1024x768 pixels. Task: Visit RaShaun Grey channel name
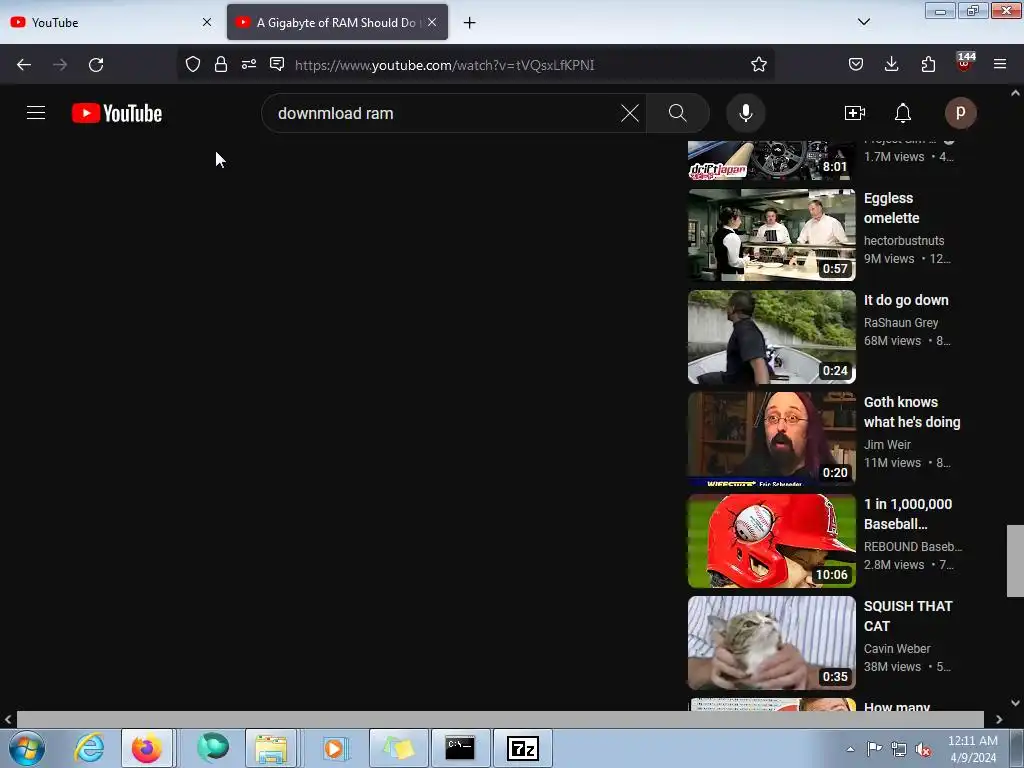(x=901, y=323)
